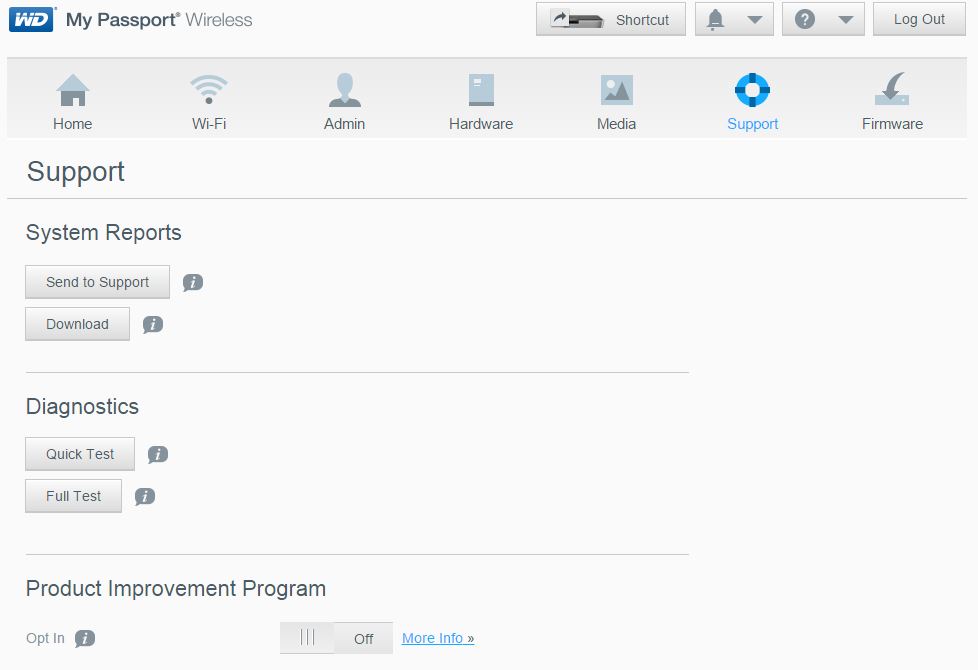Click the Log Out button

(919, 19)
